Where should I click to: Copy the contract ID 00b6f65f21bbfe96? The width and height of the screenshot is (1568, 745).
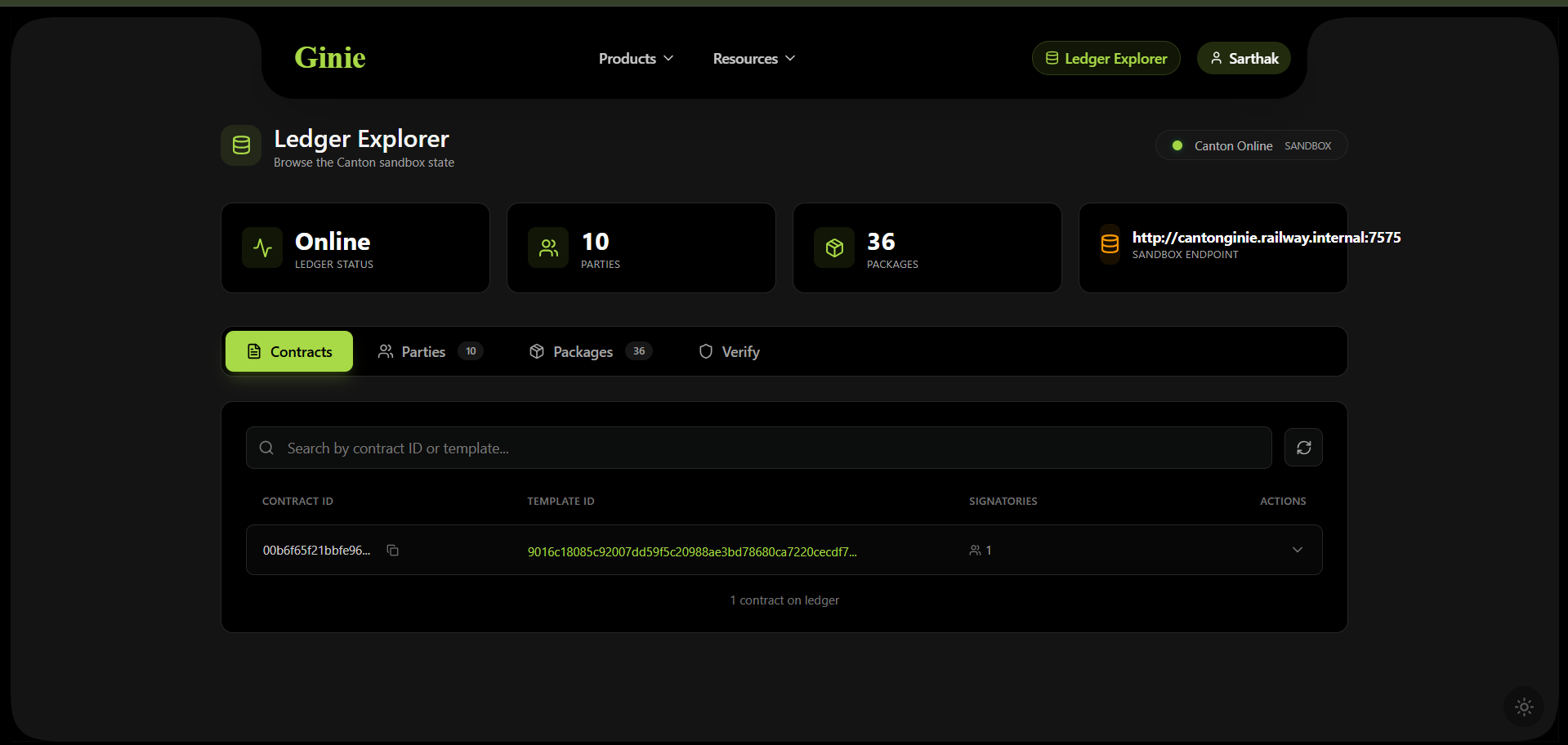[392, 551]
